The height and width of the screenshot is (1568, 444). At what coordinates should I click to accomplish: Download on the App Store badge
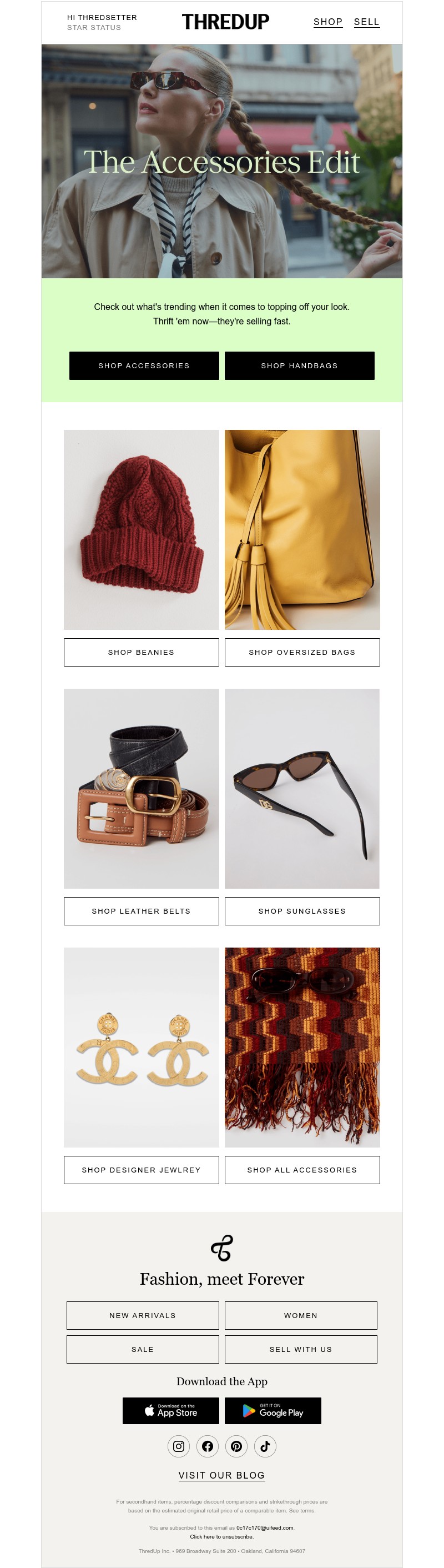pyautogui.click(x=171, y=1410)
